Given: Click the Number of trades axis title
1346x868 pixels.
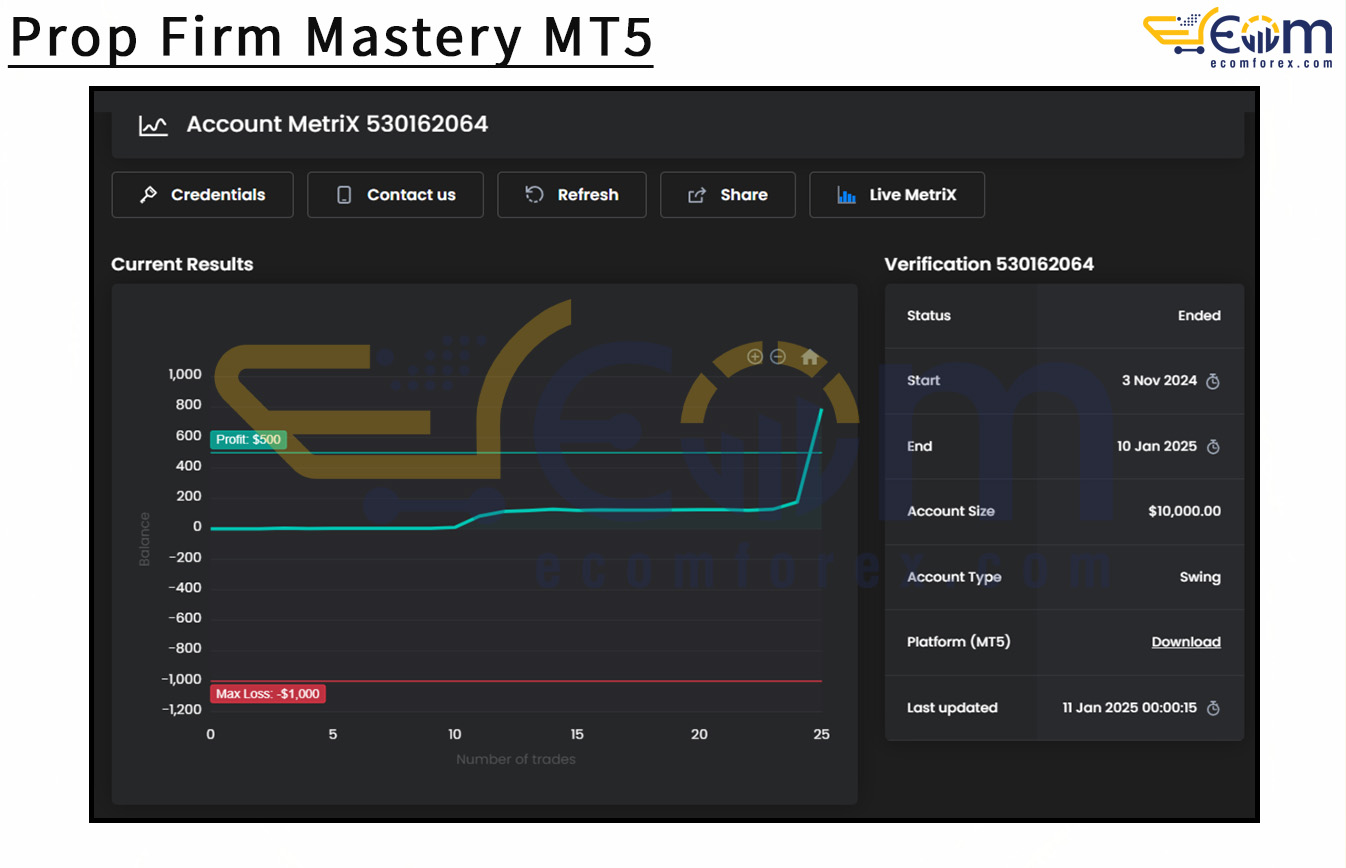Looking at the screenshot, I should [516, 759].
